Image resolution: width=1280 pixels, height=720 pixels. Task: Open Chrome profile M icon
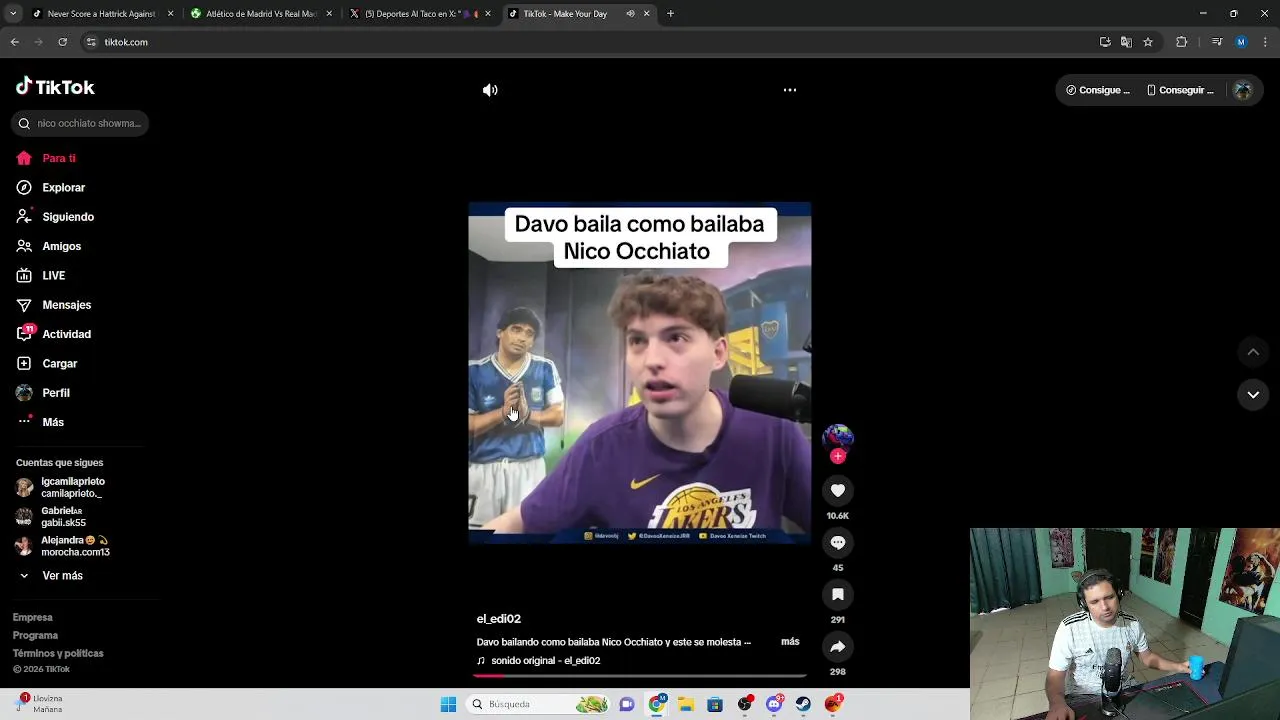tap(1241, 42)
